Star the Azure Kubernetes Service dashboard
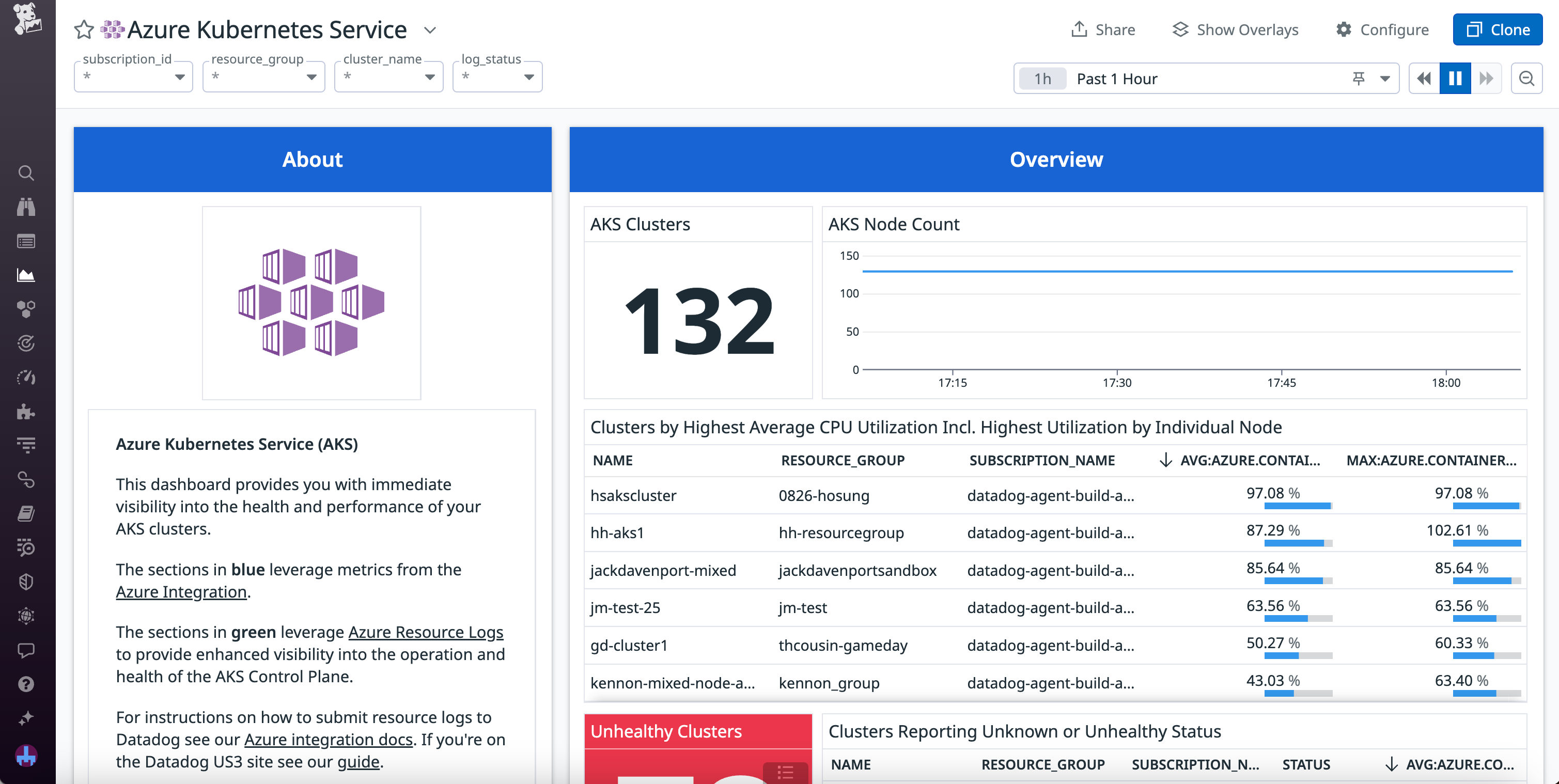Screen dimensions: 1559x784 coord(84,29)
